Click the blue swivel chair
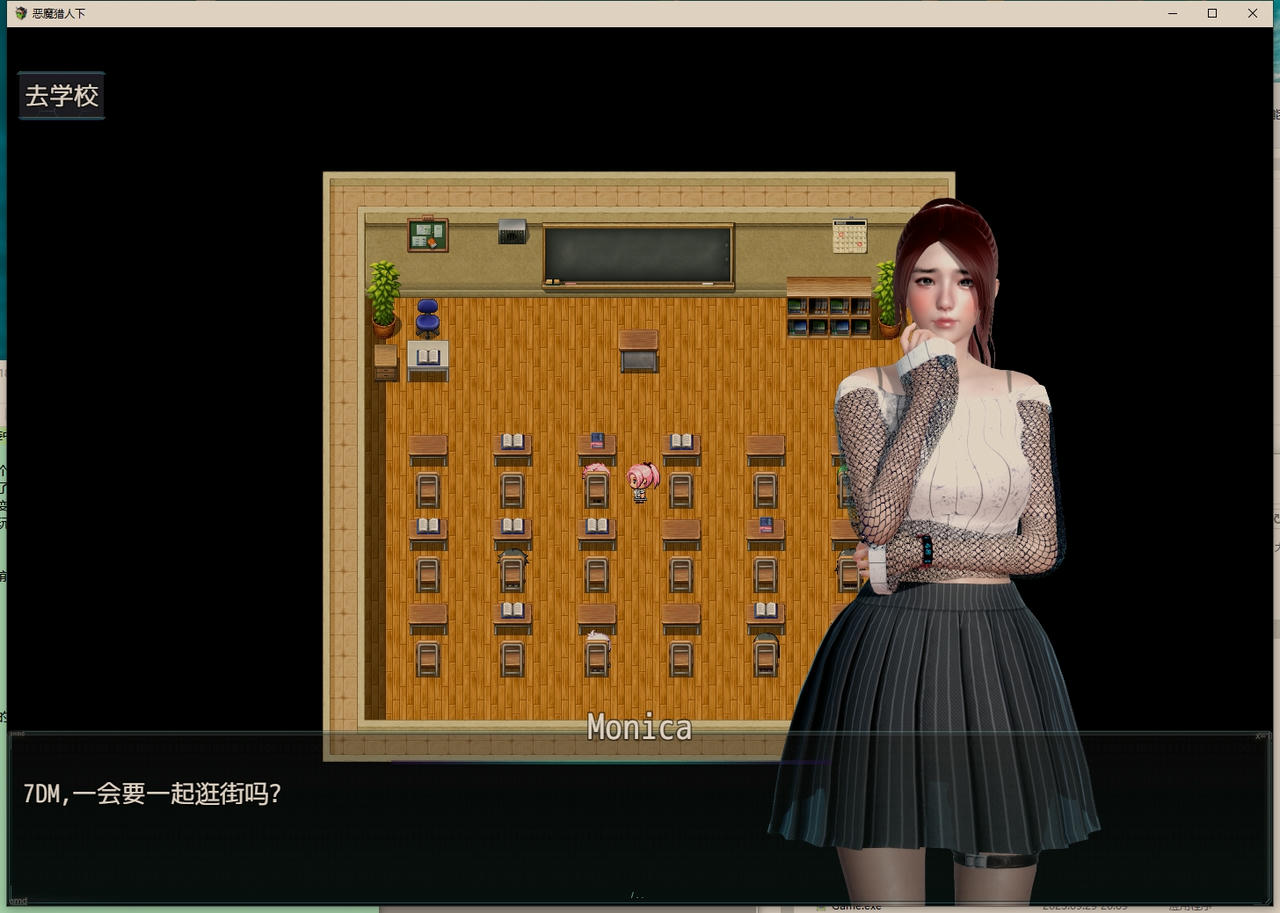 428,317
